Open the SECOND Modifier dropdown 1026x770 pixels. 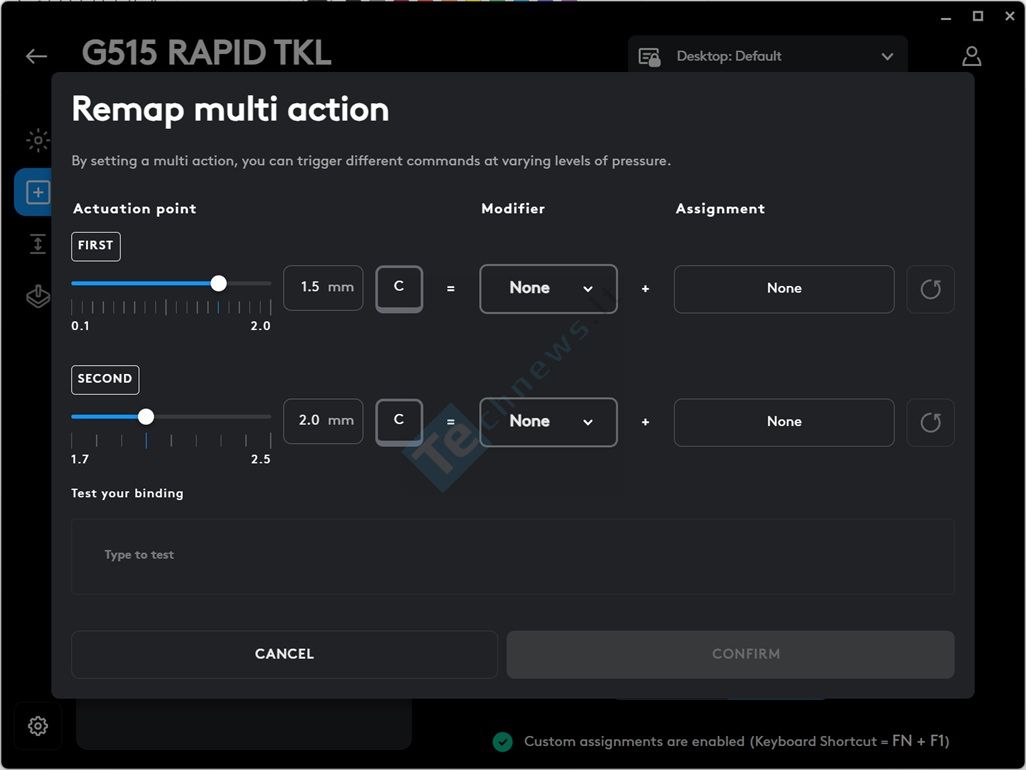pos(548,422)
